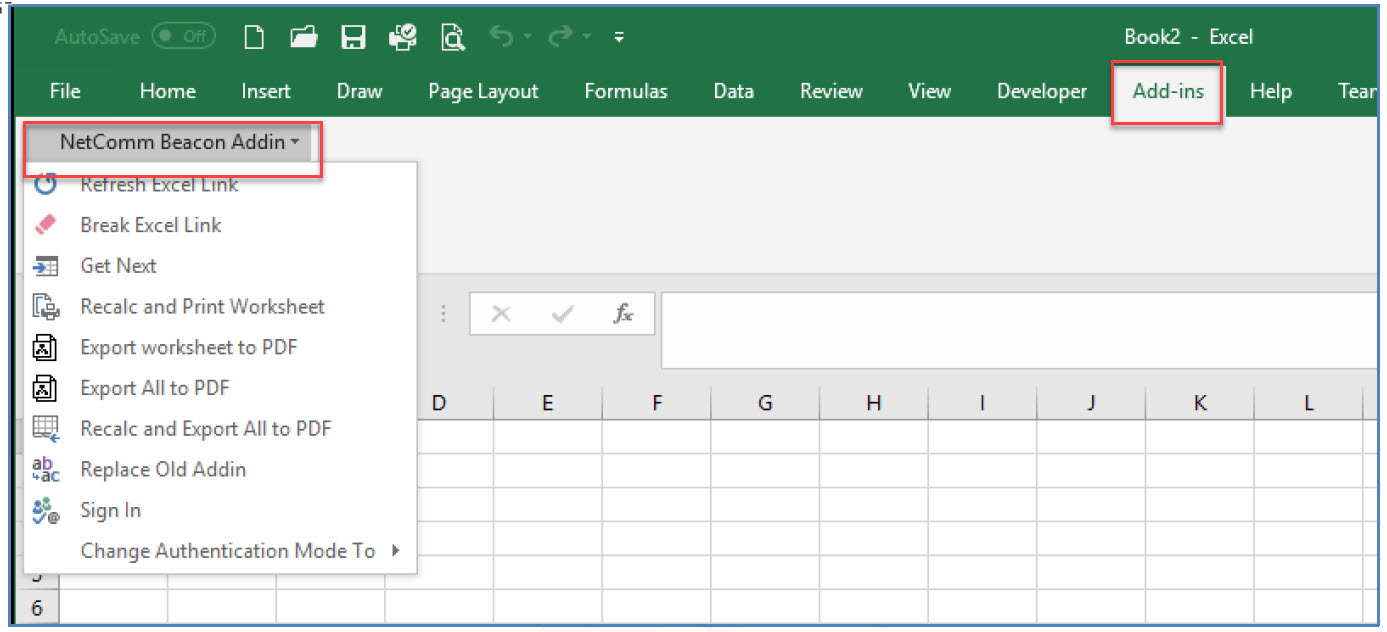Click the Refresh Excel Link icon
The height and width of the screenshot is (632, 1387).
(x=46, y=184)
